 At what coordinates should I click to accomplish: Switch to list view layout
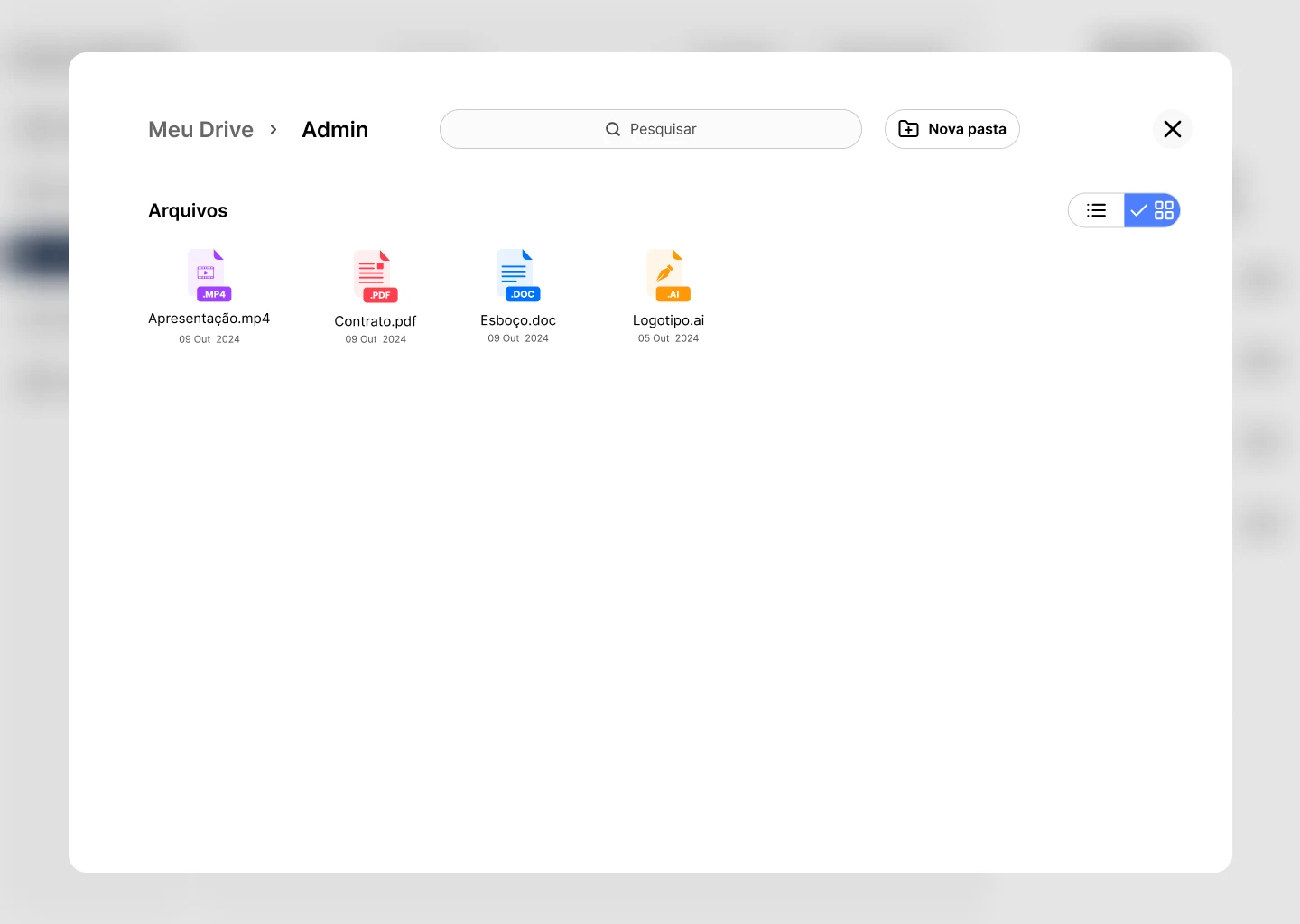click(1097, 210)
